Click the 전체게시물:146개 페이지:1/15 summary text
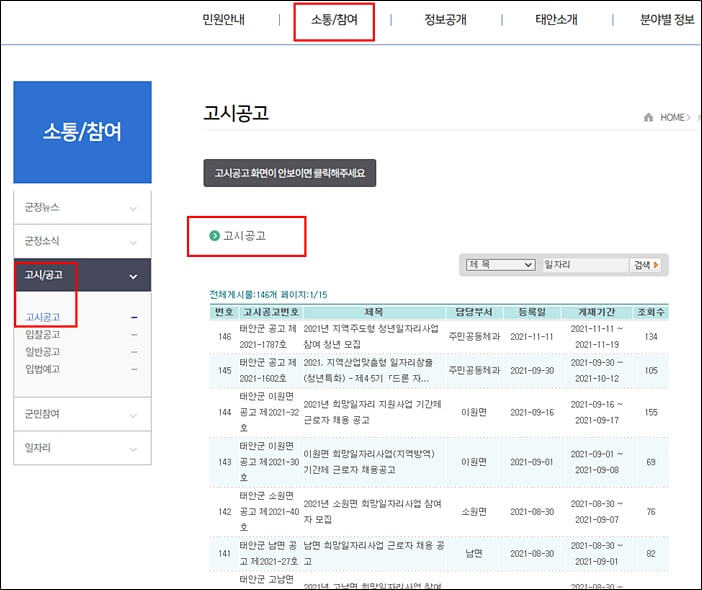Viewport: 702px width, 590px height. 268,295
